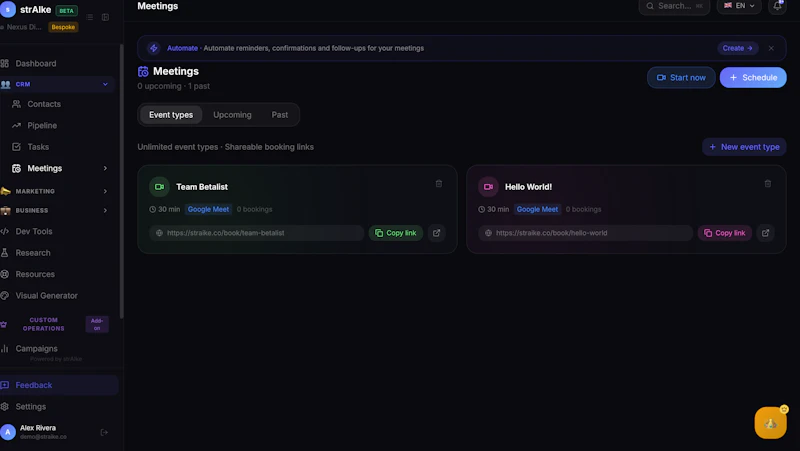Open the Hello World! booking link externally
The width and height of the screenshot is (800, 451).
765,233
